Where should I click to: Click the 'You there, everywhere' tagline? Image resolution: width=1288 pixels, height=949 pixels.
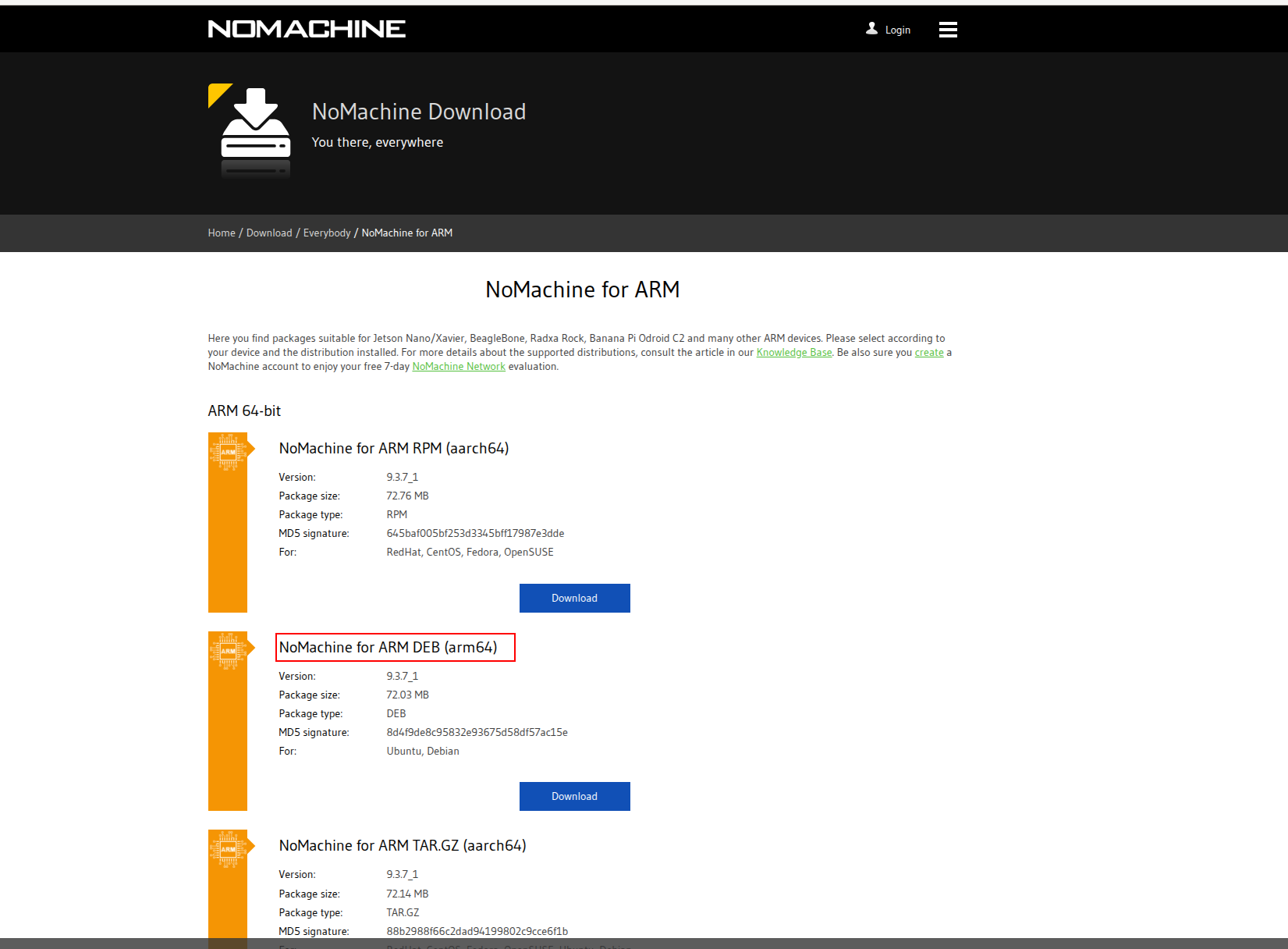click(x=378, y=142)
